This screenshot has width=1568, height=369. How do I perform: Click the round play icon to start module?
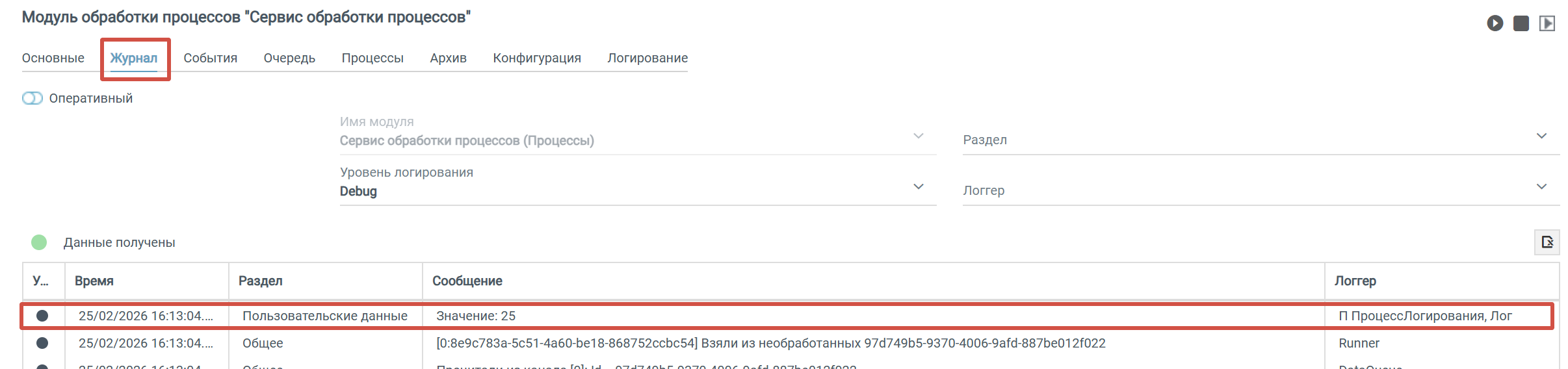pyautogui.click(x=1495, y=23)
